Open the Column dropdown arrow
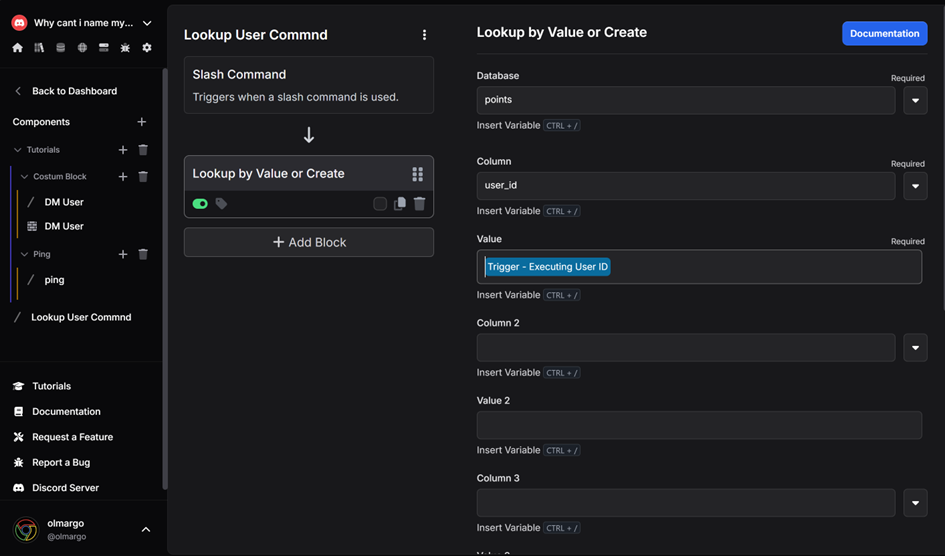Screen dimensions: 945x556 point(915,186)
